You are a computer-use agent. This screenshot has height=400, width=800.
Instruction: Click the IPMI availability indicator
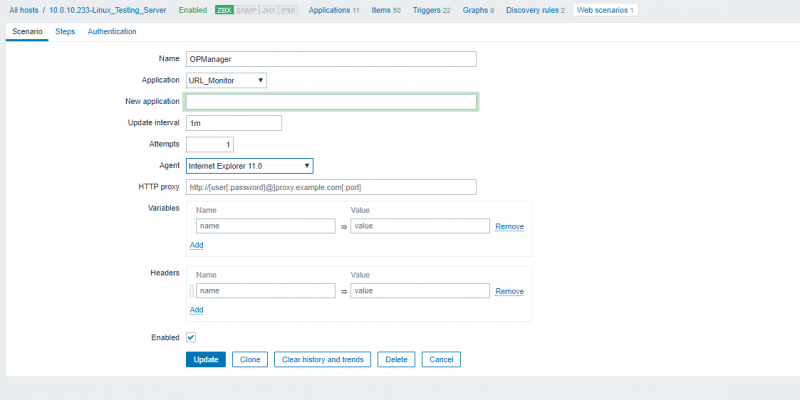pyautogui.click(x=288, y=10)
